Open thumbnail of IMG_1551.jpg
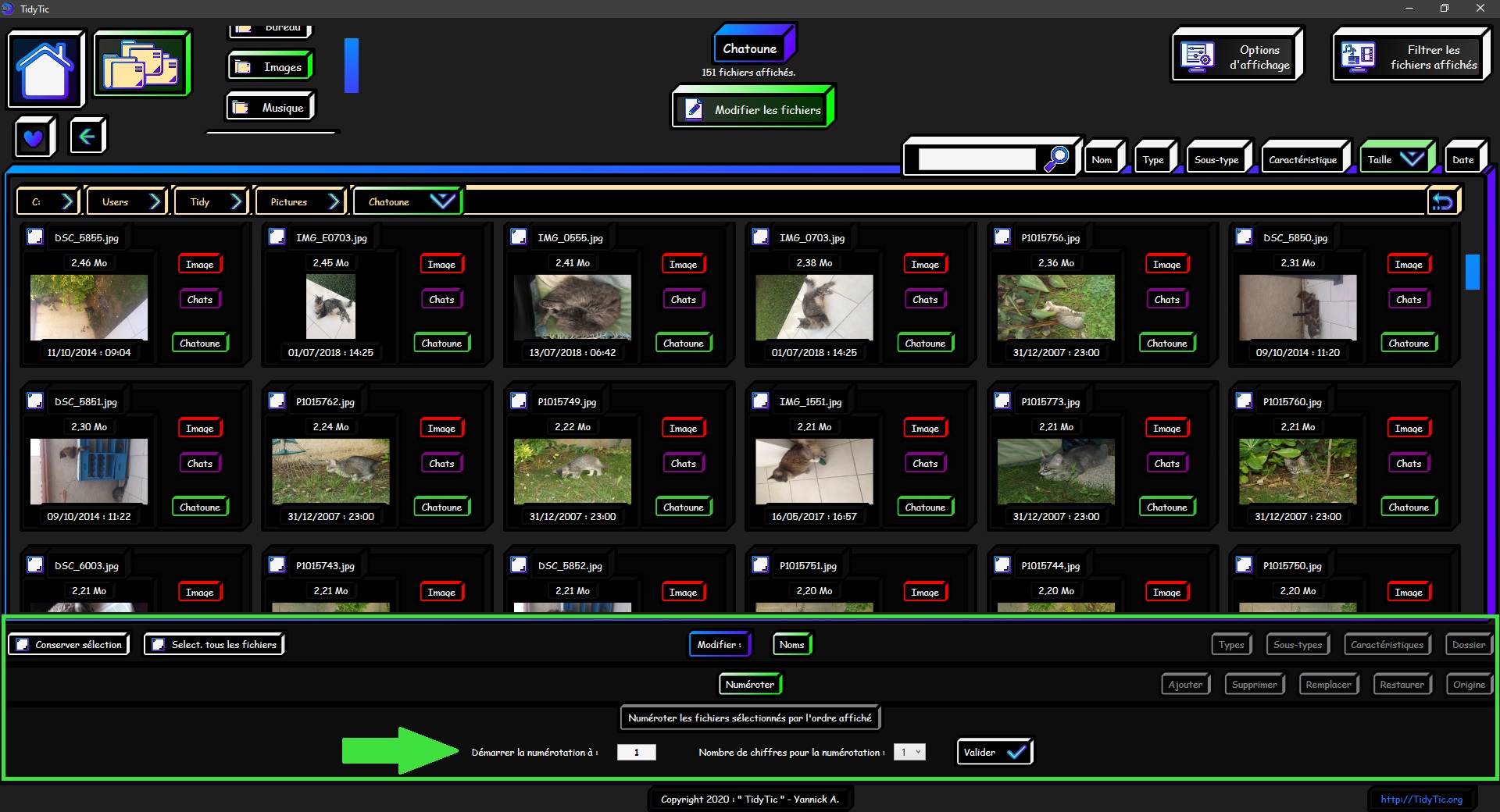Viewport: 1500px width, 812px height. (x=814, y=471)
